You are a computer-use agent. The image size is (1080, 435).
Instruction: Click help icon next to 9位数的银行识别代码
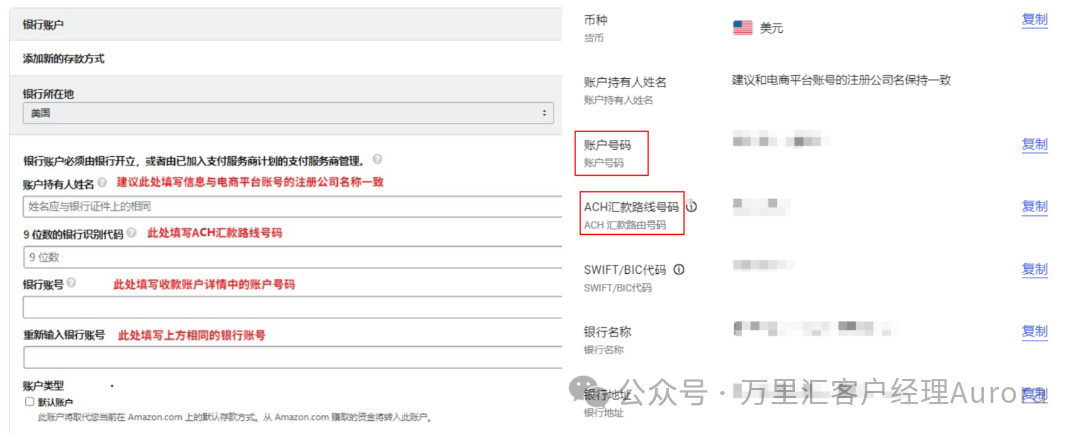(132, 234)
